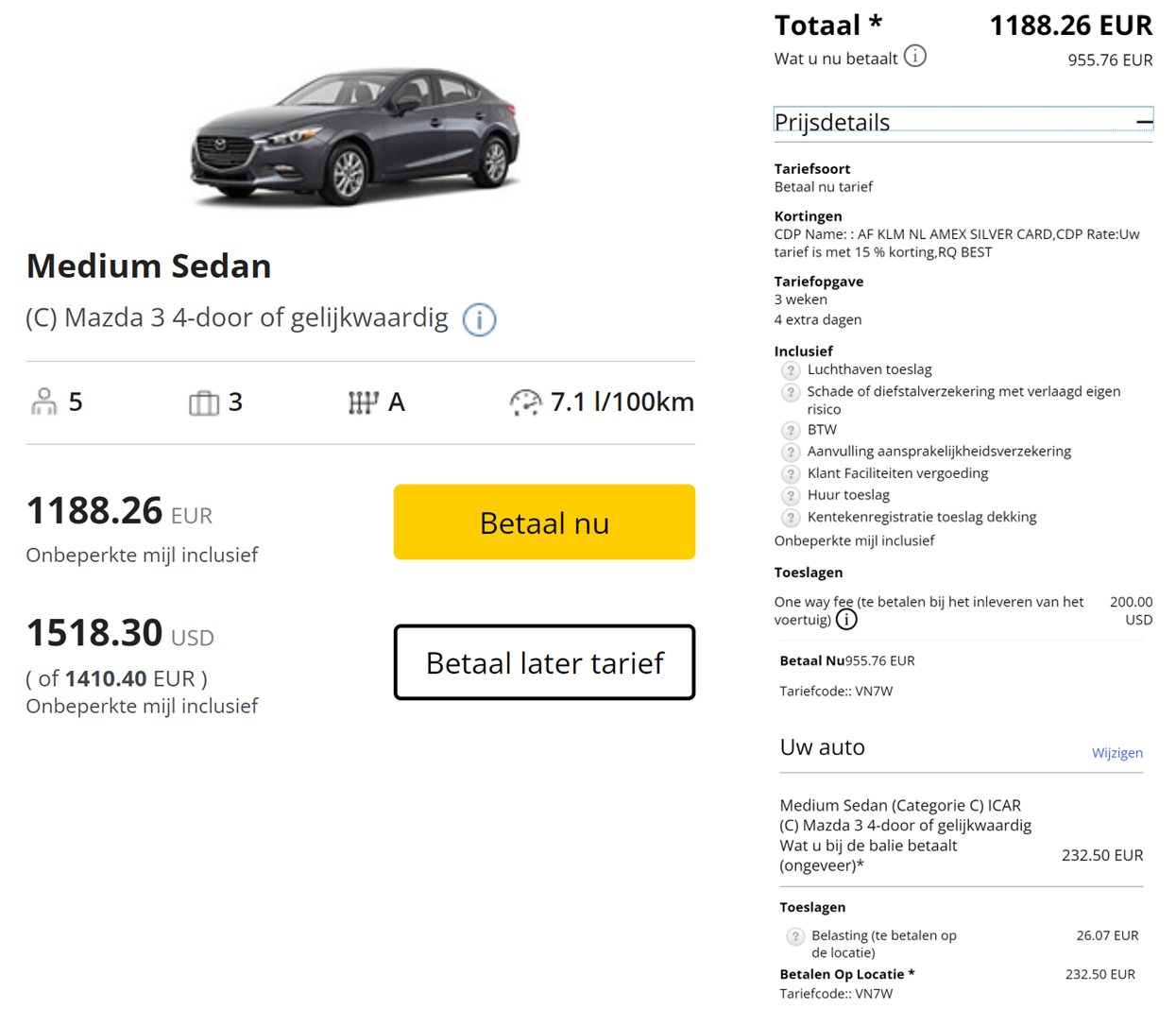Click help icon next to BTW
1176x1027 pixels.
791,431
